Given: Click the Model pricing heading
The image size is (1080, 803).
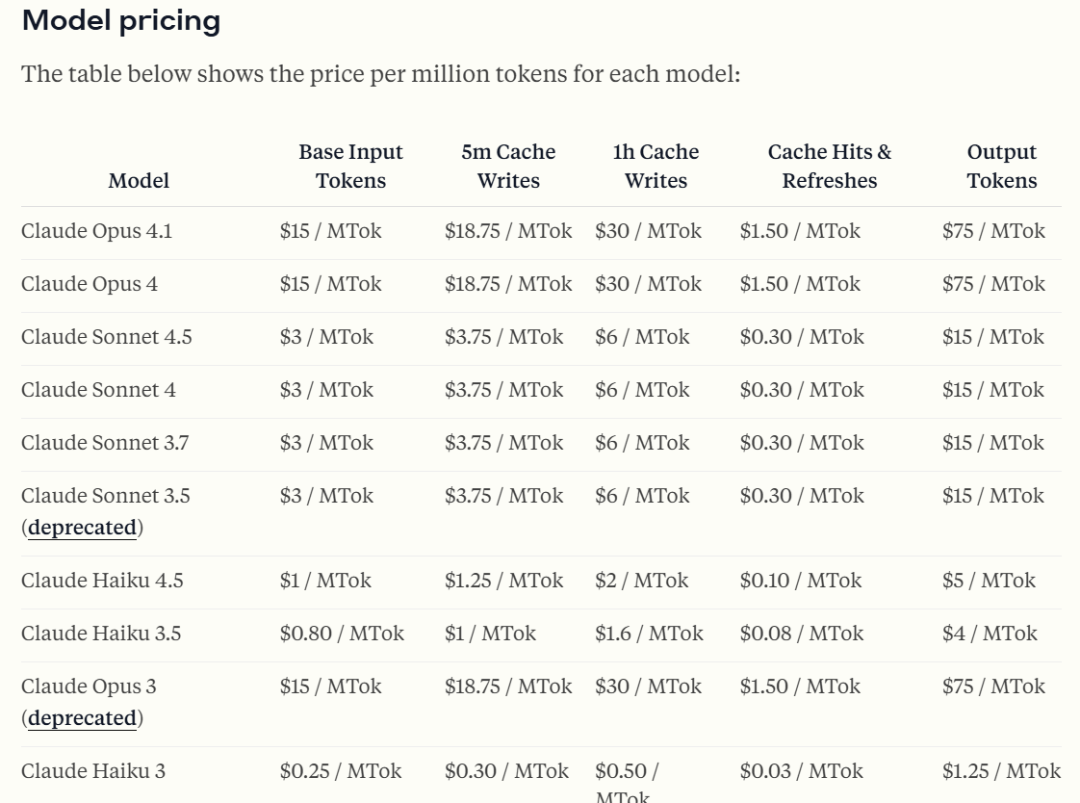Looking at the screenshot, I should pos(121,21).
